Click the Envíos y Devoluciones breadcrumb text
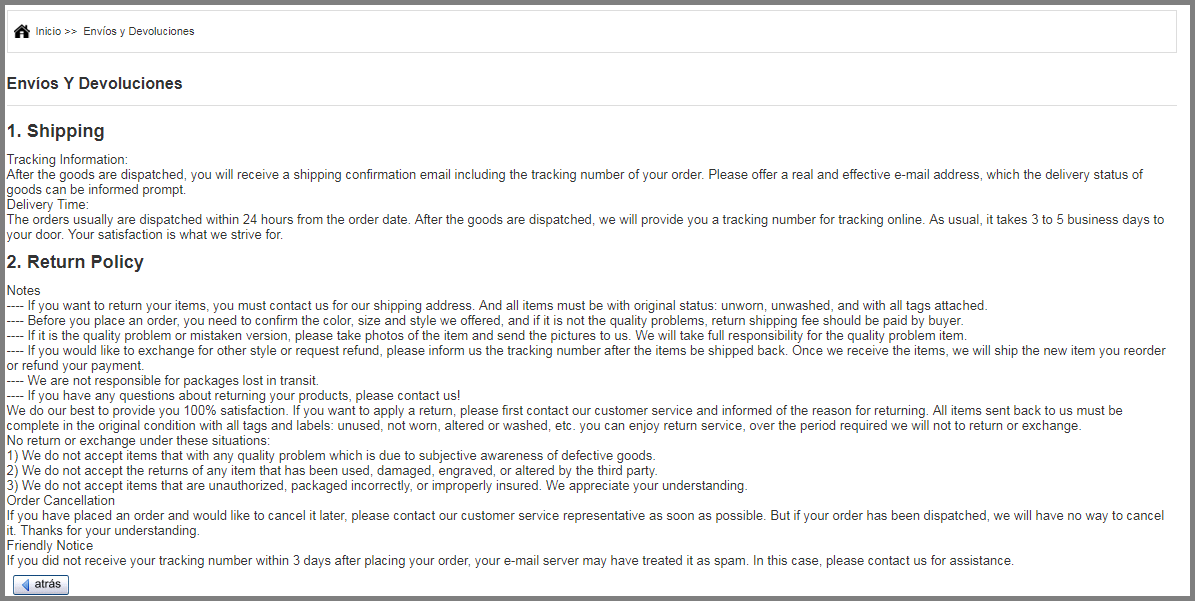The image size is (1195, 601). pos(139,32)
